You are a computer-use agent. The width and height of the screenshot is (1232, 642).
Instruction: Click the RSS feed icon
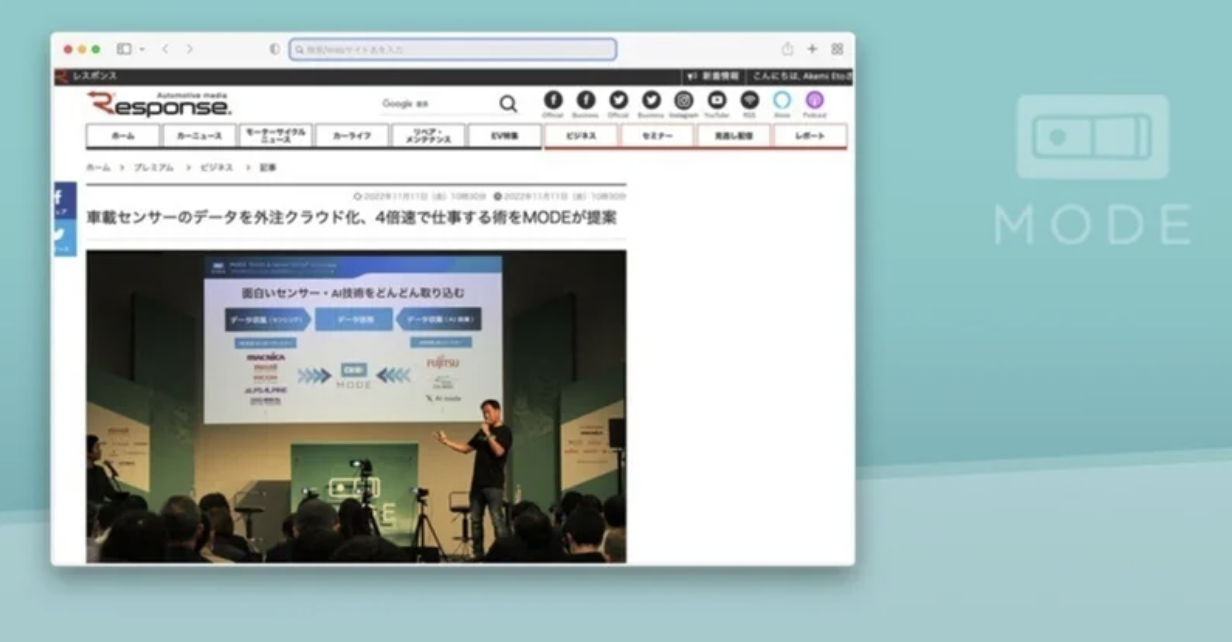(749, 100)
